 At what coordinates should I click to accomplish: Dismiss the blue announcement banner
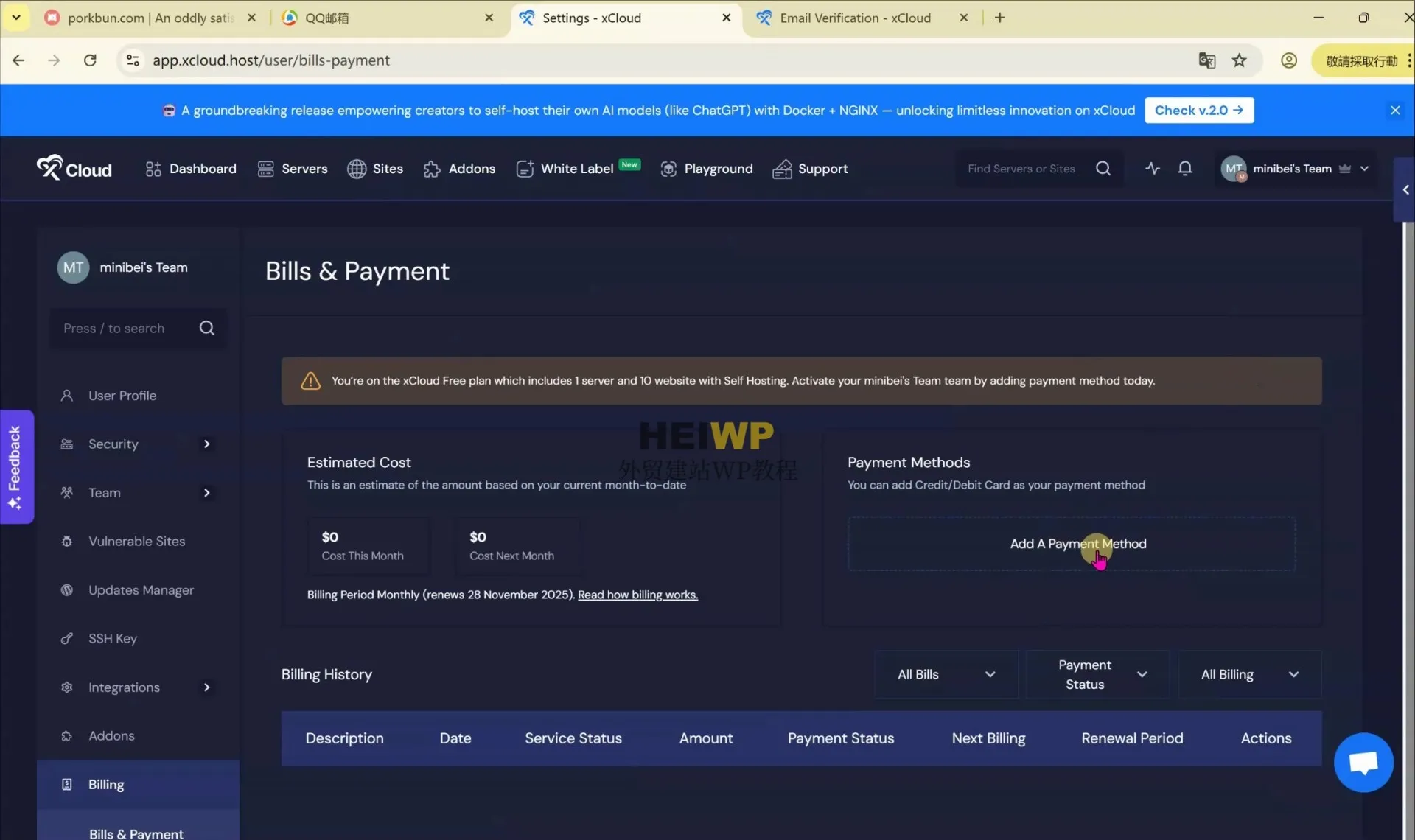pos(1394,111)
